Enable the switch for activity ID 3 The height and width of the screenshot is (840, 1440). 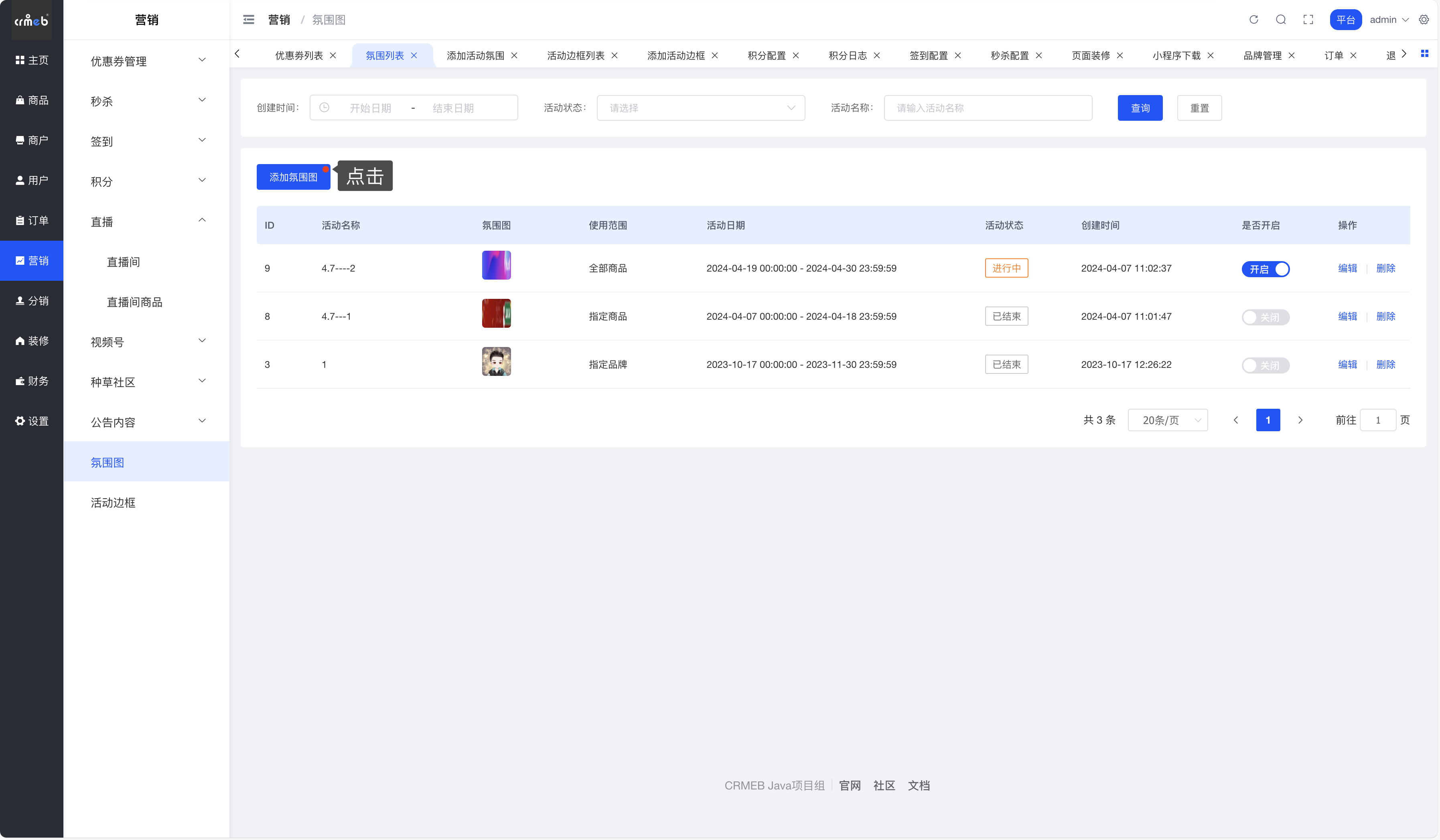pos(1265,365)
